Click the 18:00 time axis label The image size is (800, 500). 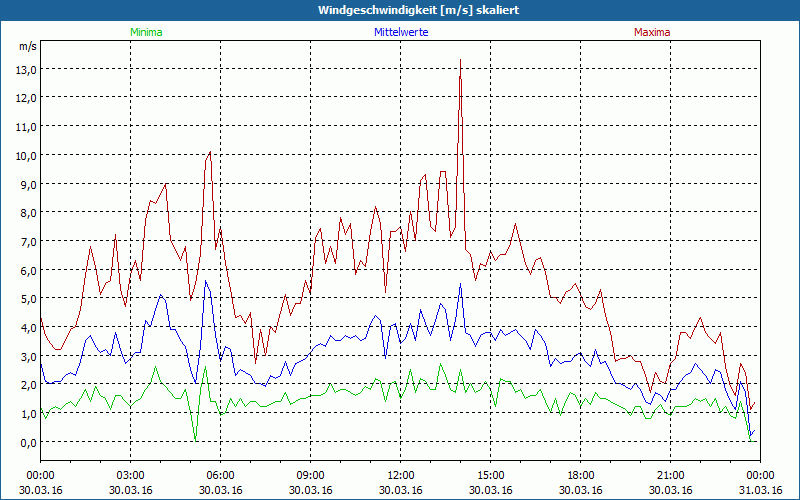pos(581,476)
